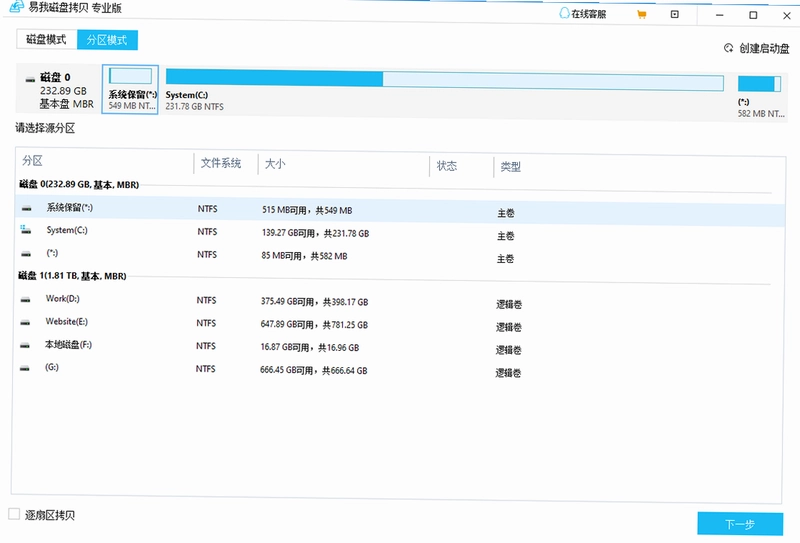
Task: Click drive icon next to Work(D:)
Action: (26, 300)
